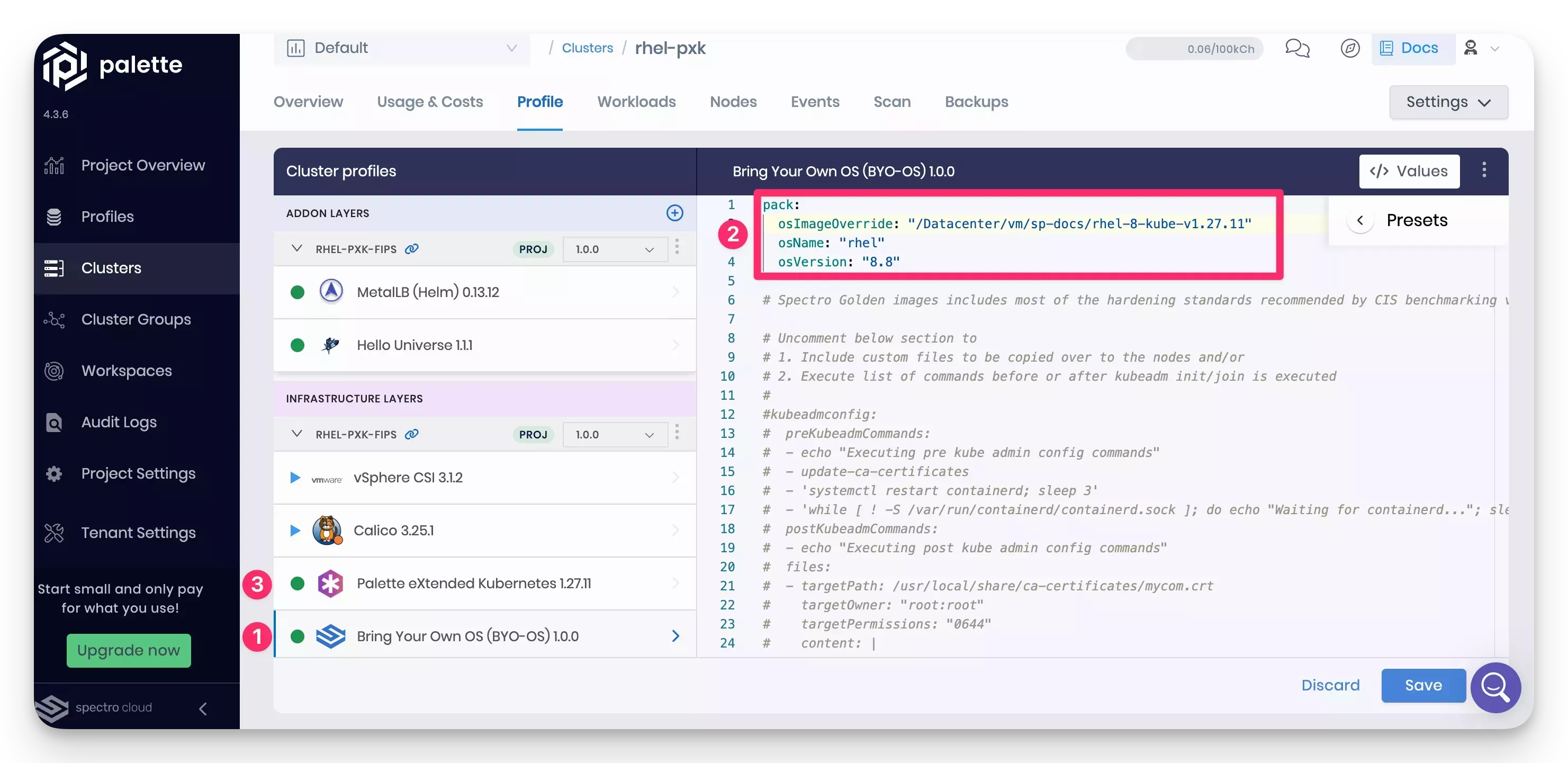This screenshot has height=763, width=1568.
Task: Open Audit Logs page
Action: pyautogui.click(x=137, y=422)
